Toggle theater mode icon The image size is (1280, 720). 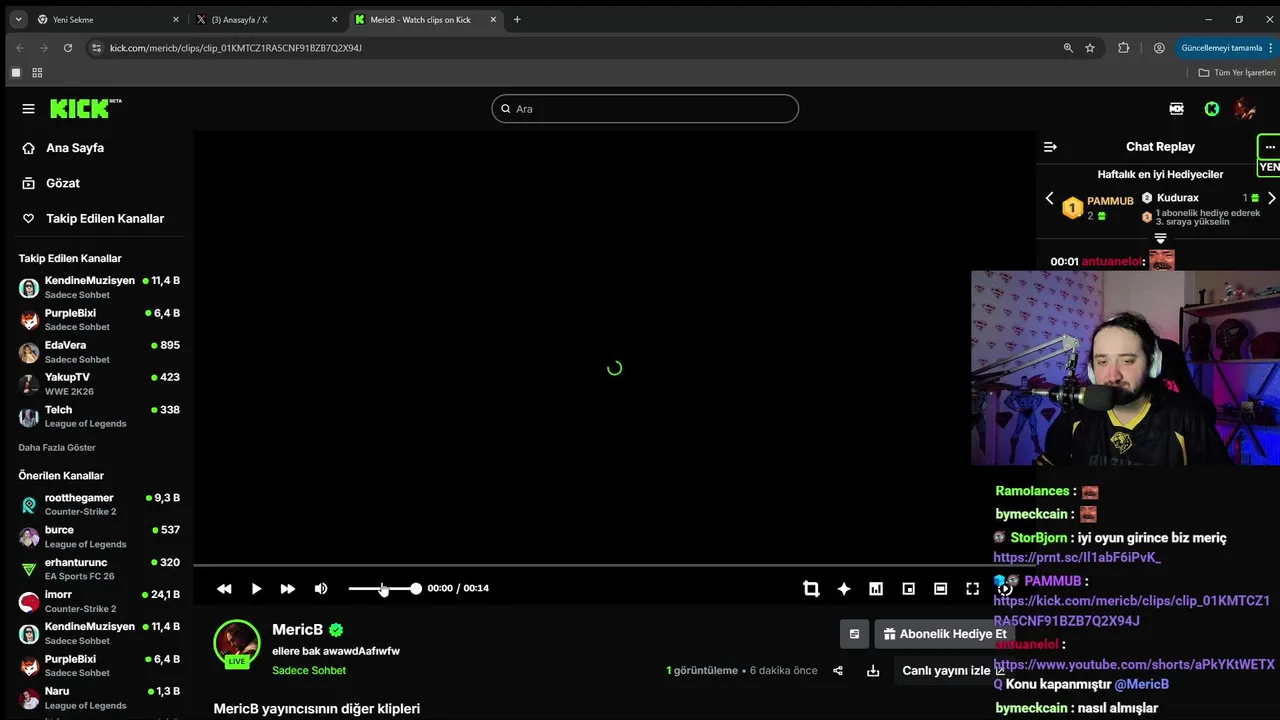(x=940, y=589)
